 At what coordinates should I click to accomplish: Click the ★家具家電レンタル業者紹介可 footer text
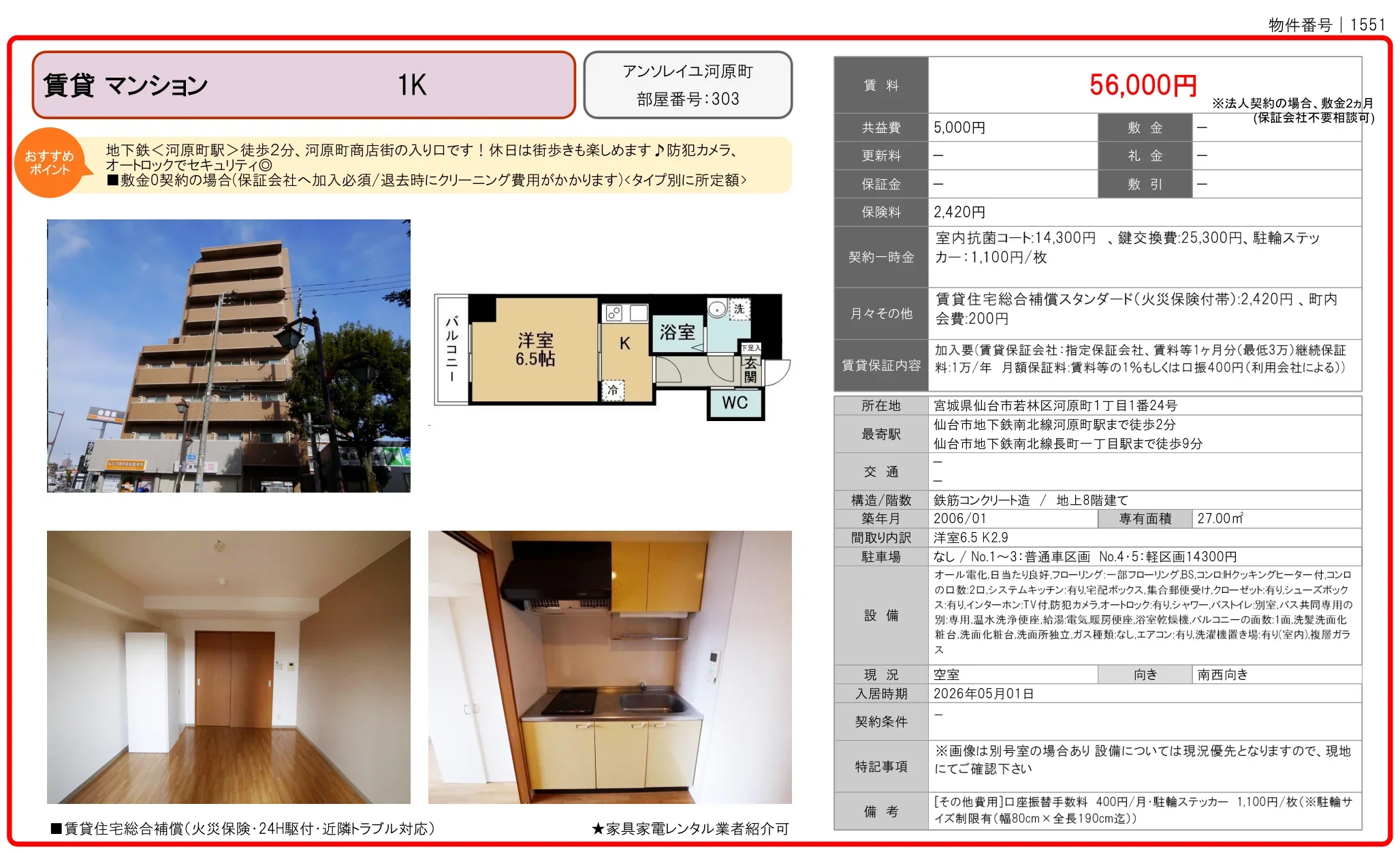click(x=690, y=828)
